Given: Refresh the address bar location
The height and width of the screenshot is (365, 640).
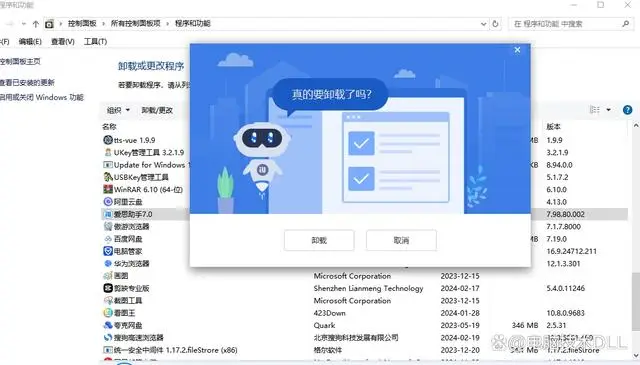Looking at the screenshot, I should click(495, 24).
